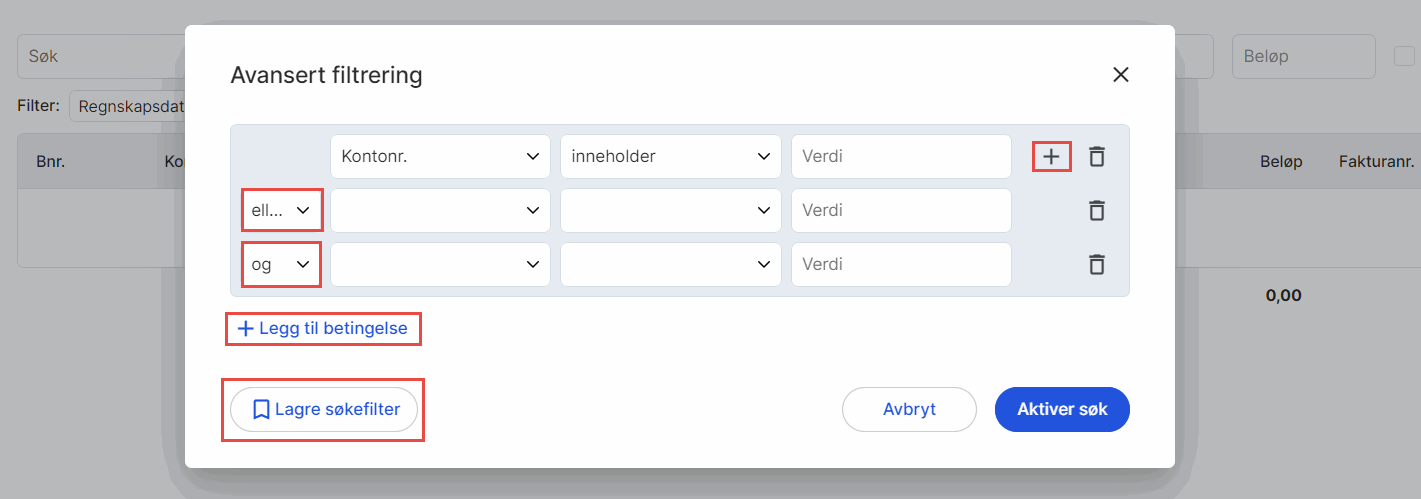This screenshot has height=499, width=1421.
Task: Open the empty operator dropdown in second row
Action: (670, 211)
